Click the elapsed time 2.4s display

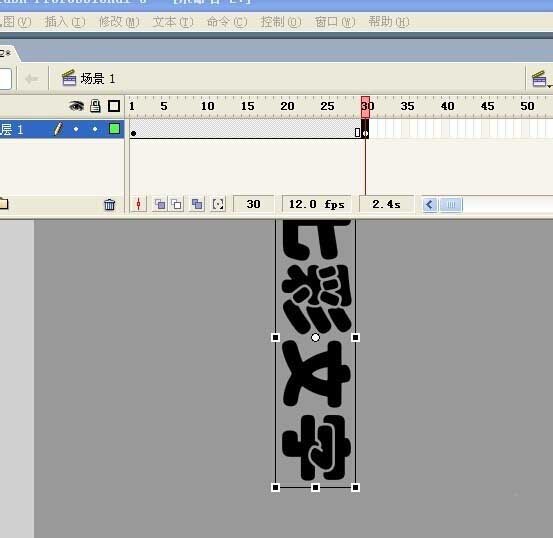pyautogui.click(x=387, y=204)
